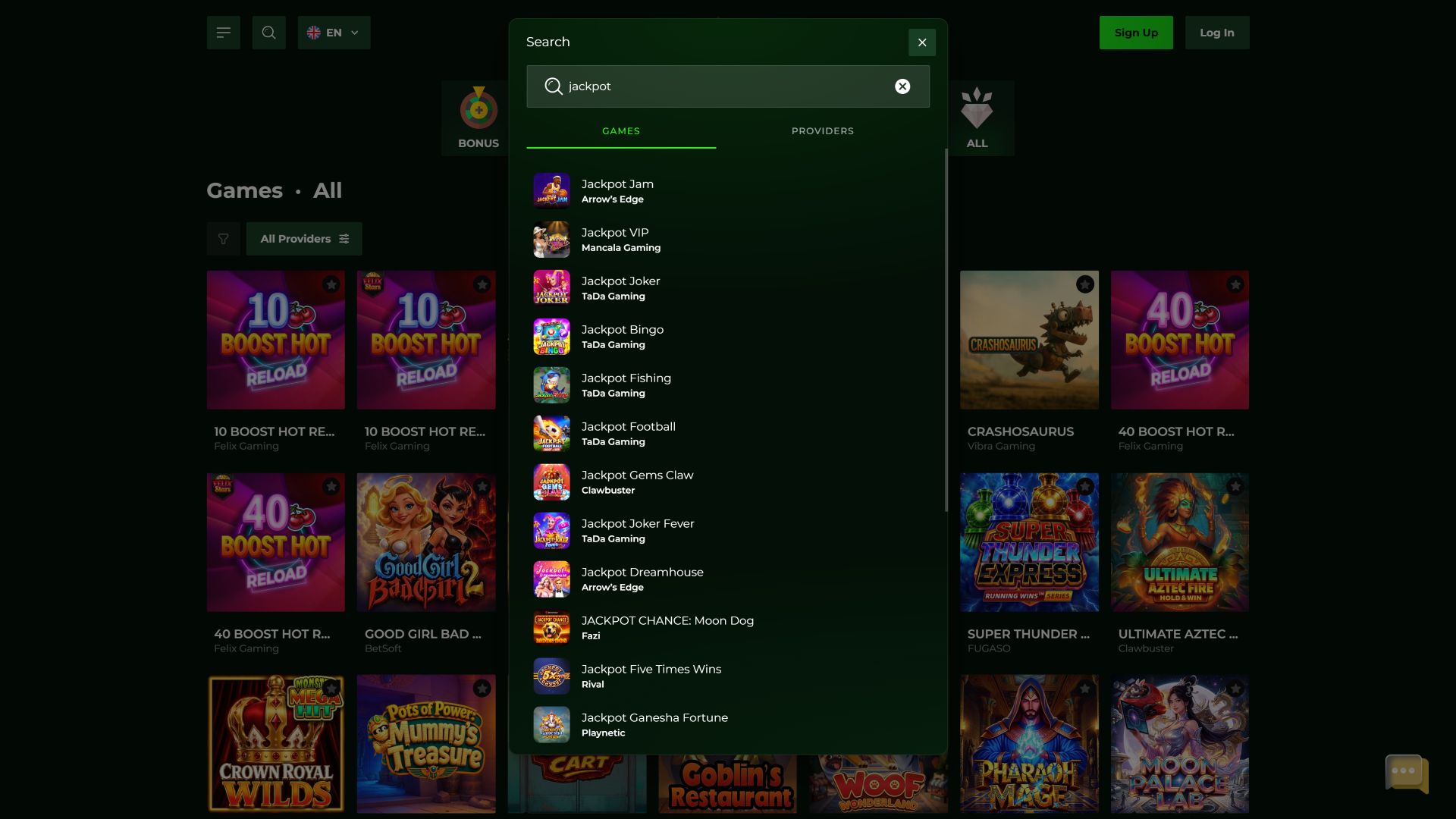Toggle favorite star on Super Thunder Express
Viewport: 1456px width, 819px height.
1085,487
